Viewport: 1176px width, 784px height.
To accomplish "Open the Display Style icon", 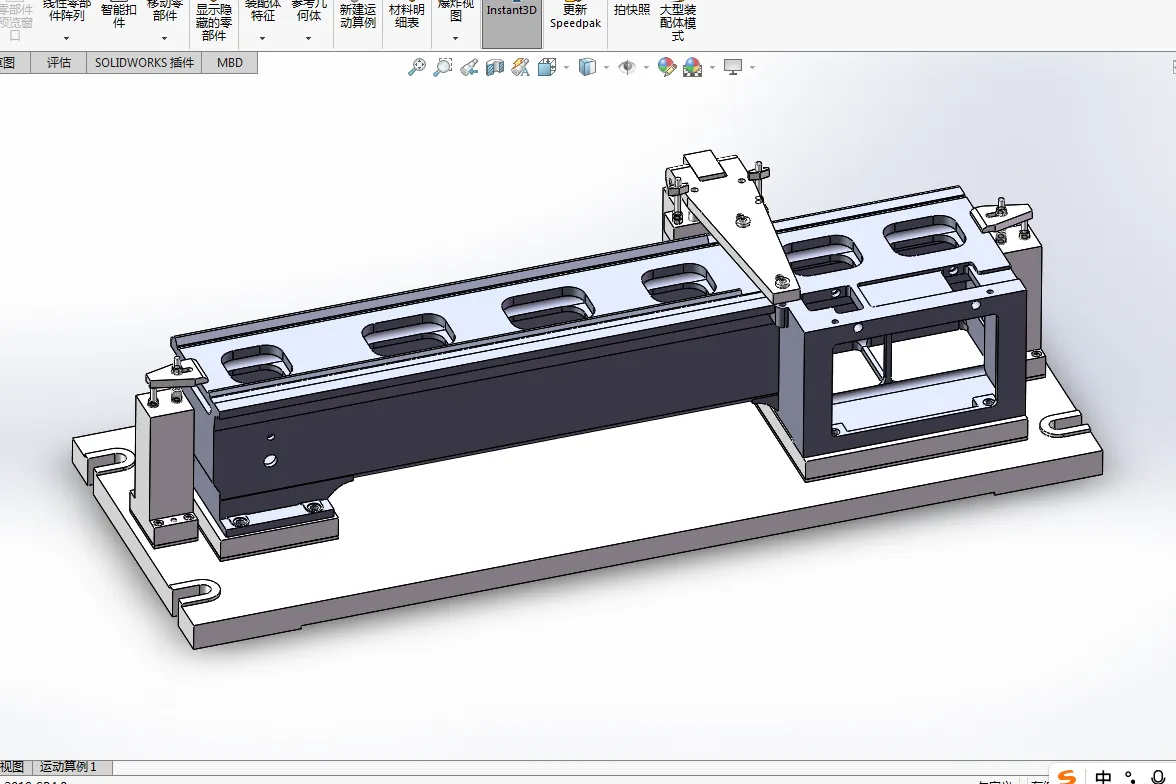I will [x=588, y=68].
